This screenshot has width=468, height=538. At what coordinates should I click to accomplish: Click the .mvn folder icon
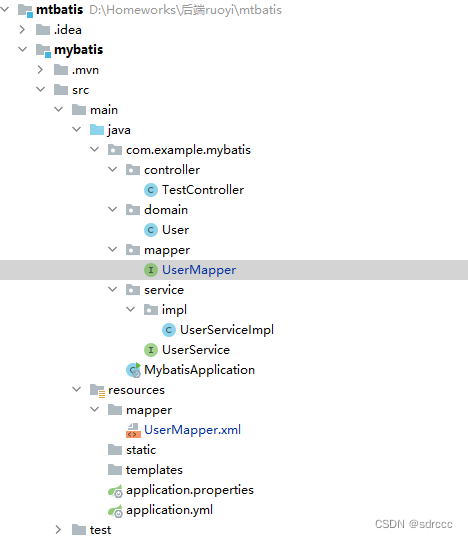61,70
